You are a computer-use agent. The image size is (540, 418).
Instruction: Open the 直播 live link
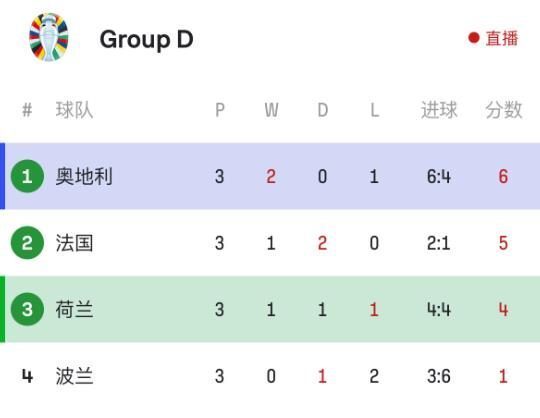(x=502, y=38)
